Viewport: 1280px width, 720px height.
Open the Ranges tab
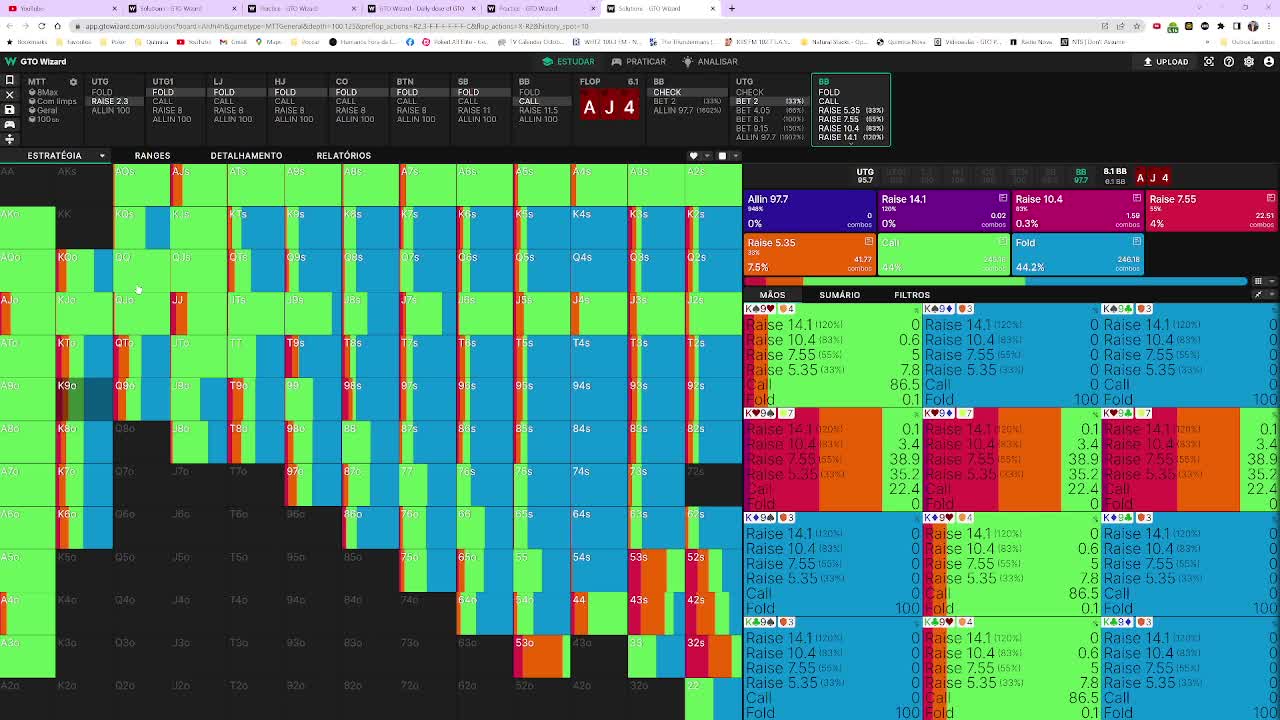pyautogui.click(x=152, y=156)
